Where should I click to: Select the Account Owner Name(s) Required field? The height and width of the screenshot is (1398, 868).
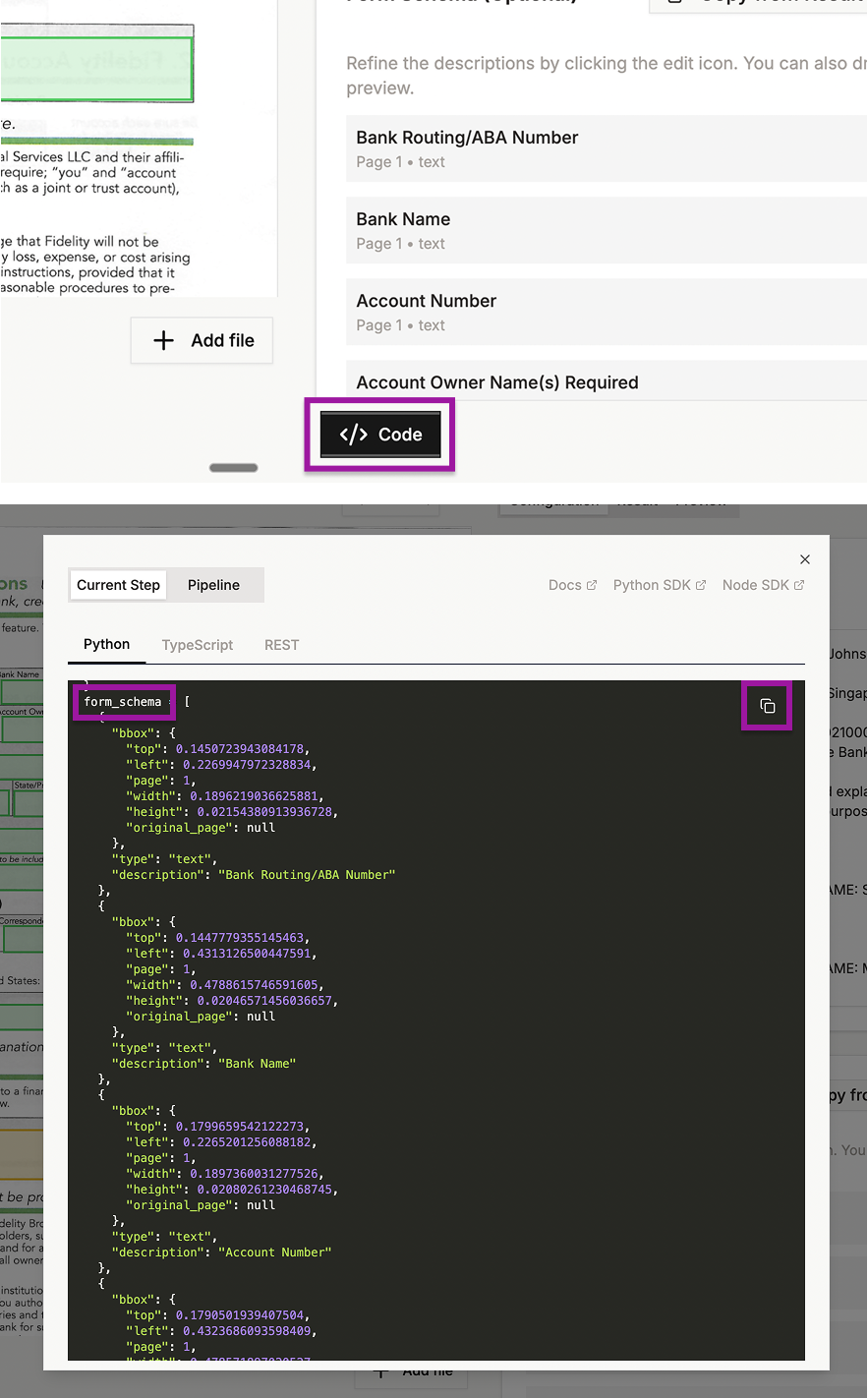click(x=607, y=381)
